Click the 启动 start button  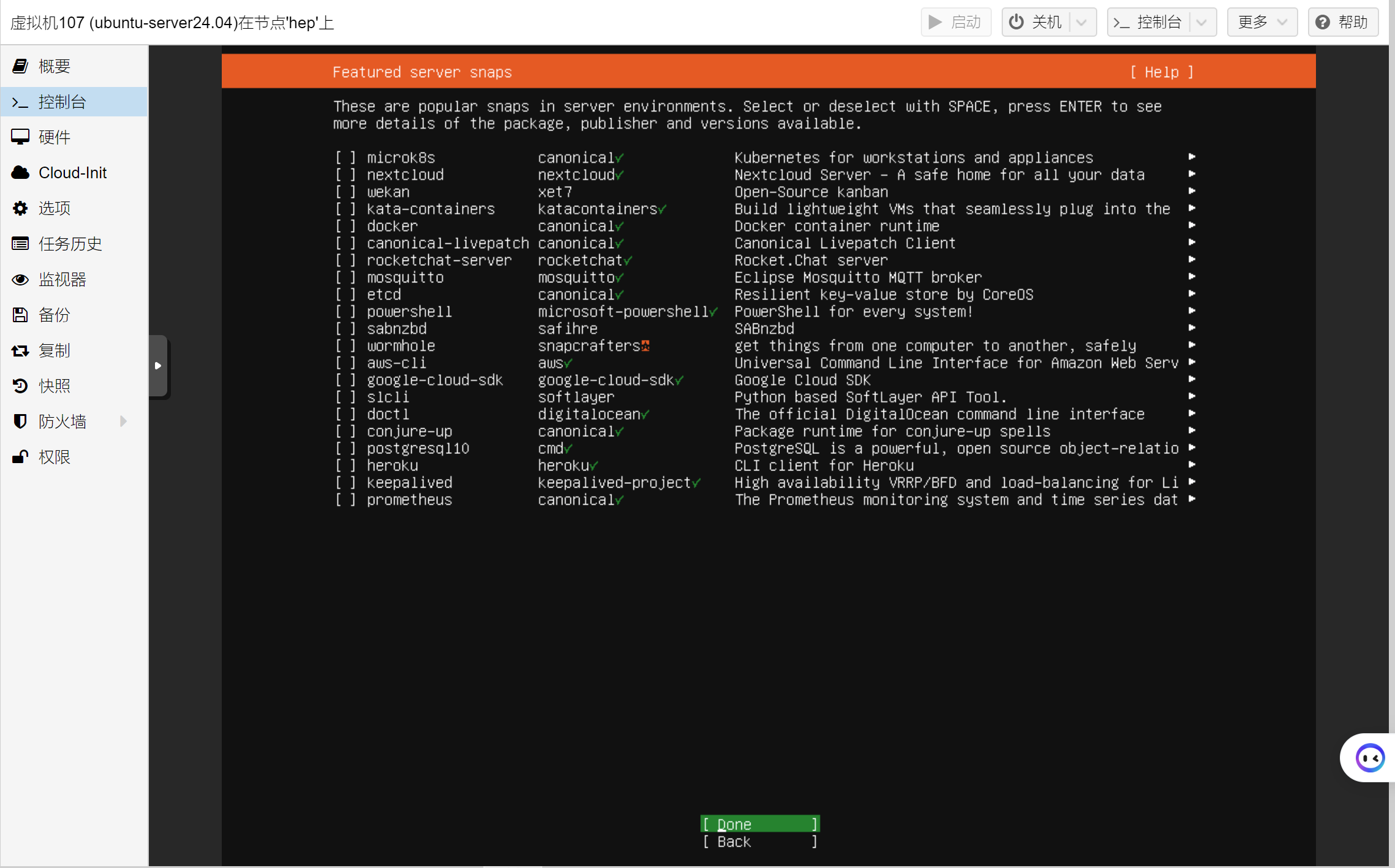pyautogui.click(x=956, y=23)
